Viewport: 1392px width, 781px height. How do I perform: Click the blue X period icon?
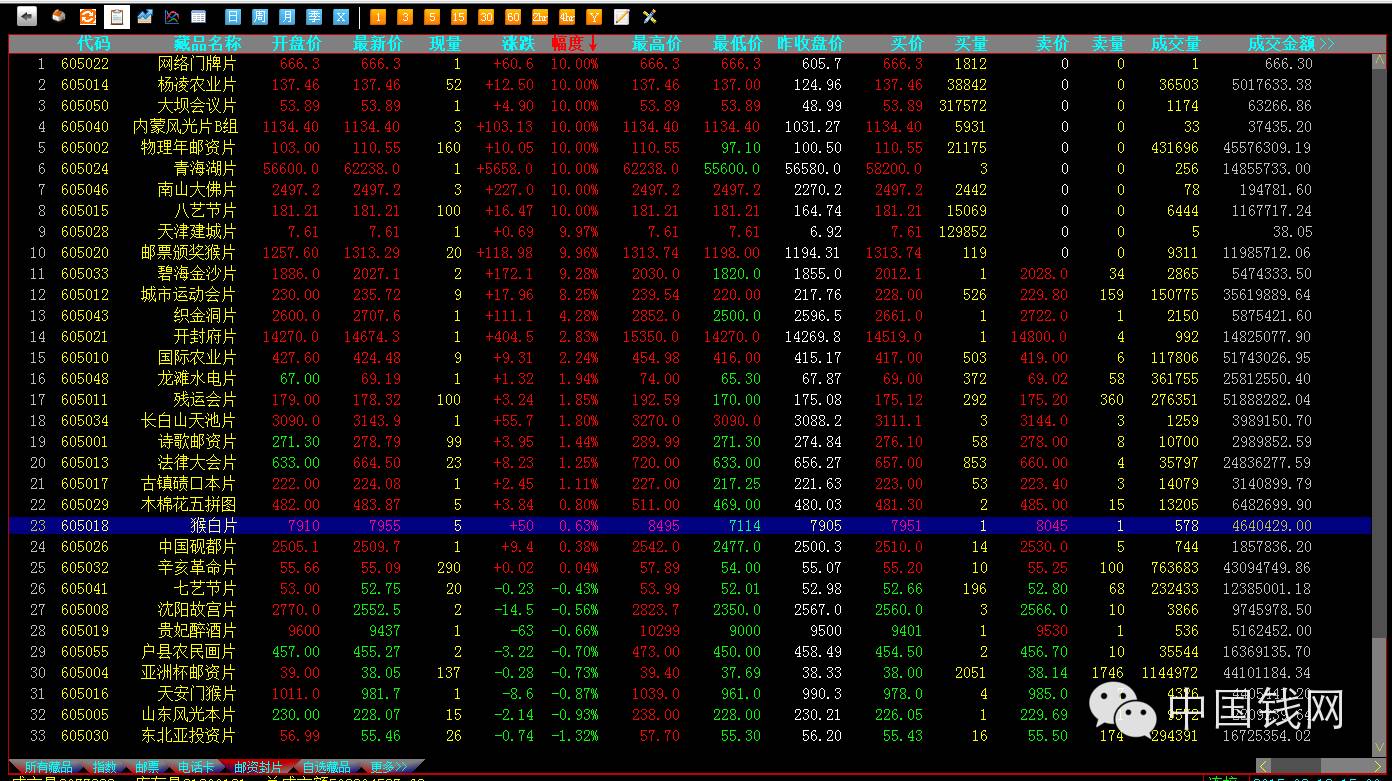[341, 17]
